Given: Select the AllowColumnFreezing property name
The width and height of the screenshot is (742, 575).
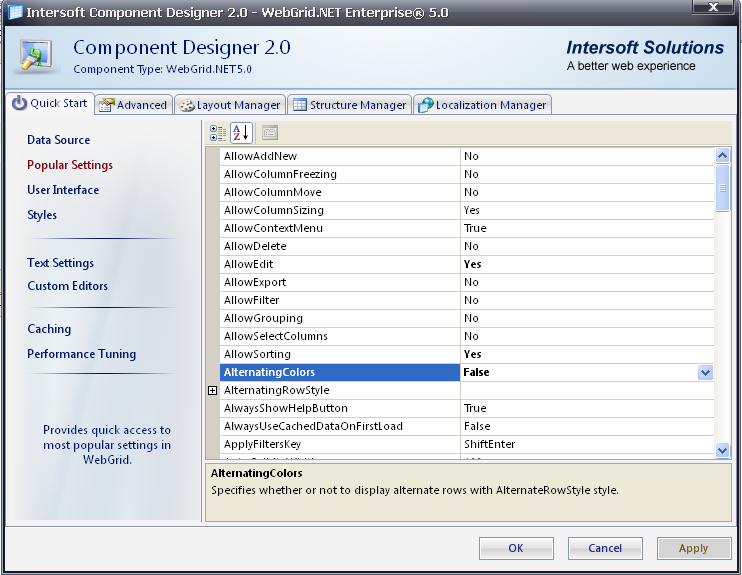Looking at the screenshot, I should [280, 174].
